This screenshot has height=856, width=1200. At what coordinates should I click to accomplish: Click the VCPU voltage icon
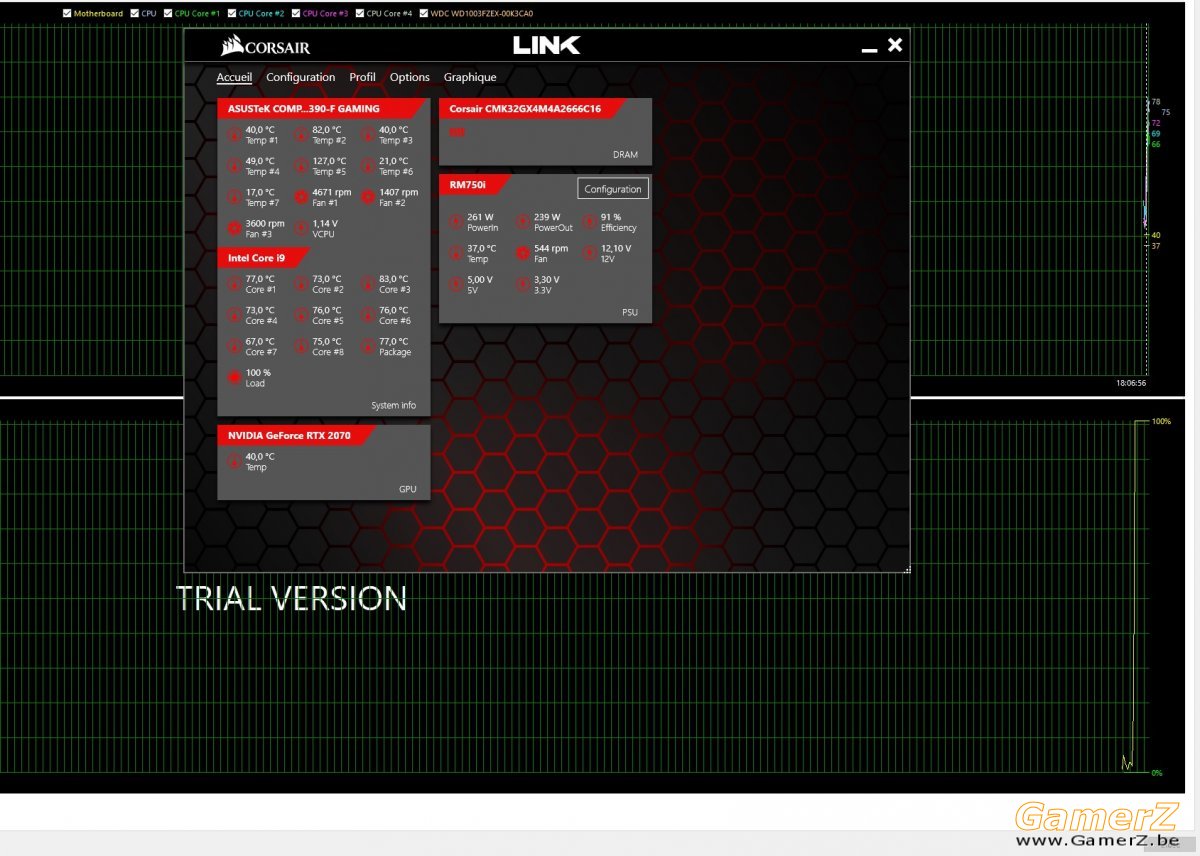[x=302, y=228]
